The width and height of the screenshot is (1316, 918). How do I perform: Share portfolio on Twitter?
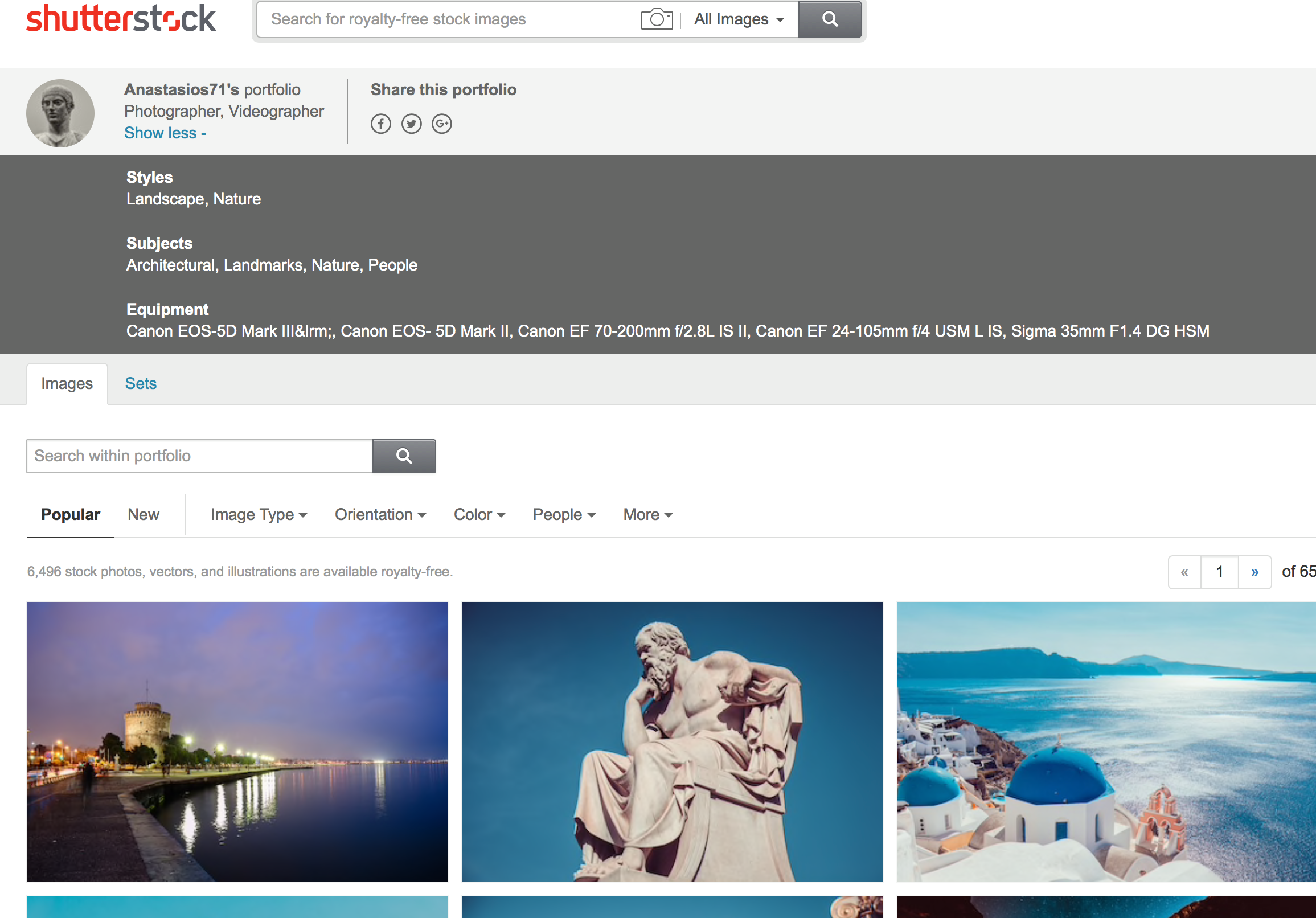pos(411,124)
